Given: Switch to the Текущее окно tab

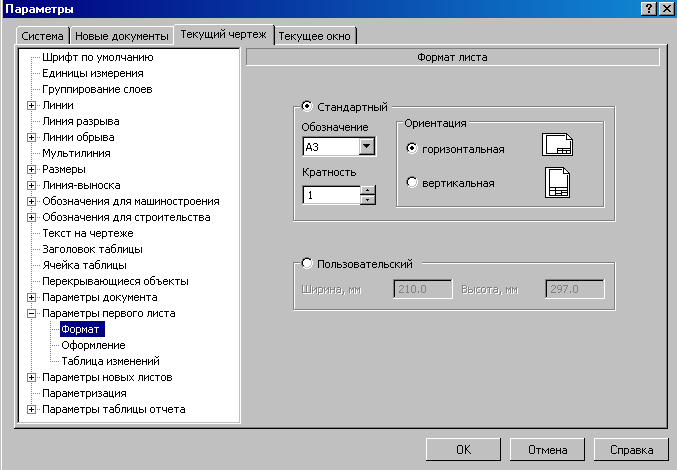Looking at the screenshot, I should click(314, 36).
